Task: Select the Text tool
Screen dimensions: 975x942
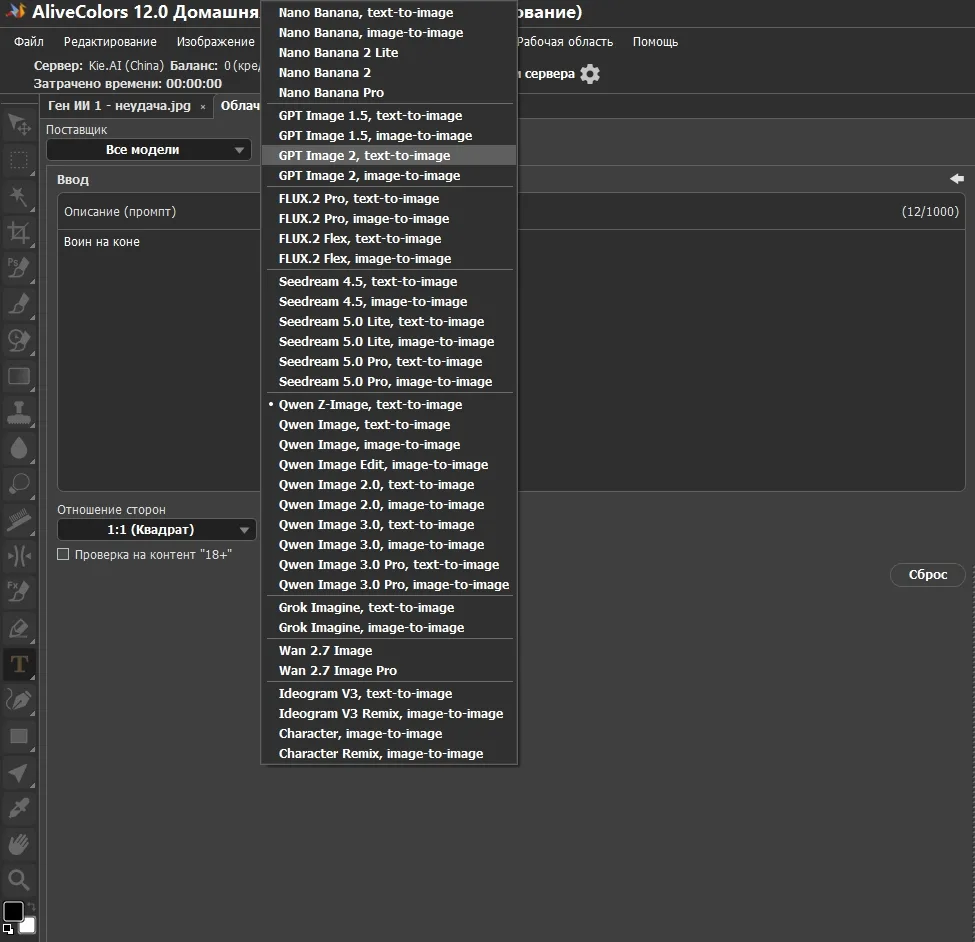Action: pyautogui.click(x=19, y=664)
